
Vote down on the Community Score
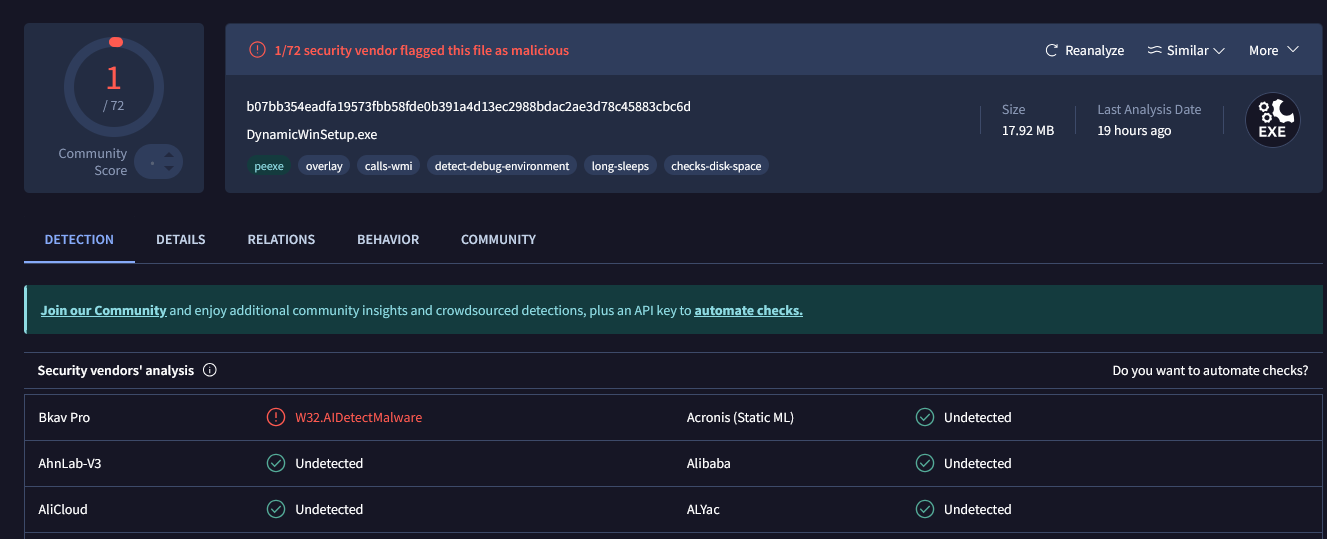point(170,169)
